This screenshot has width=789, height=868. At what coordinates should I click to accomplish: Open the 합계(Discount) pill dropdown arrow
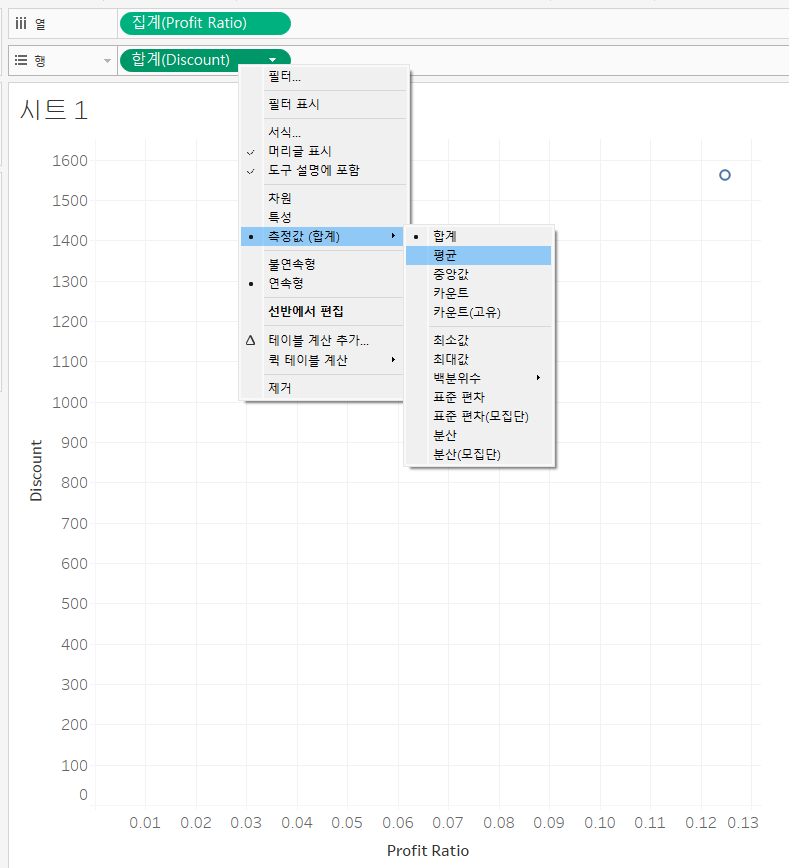point(272,60)
